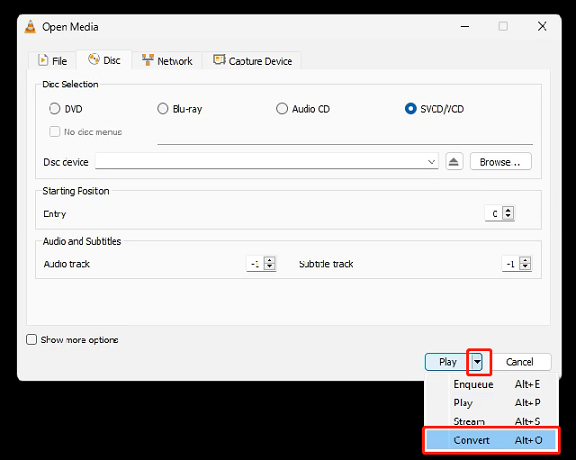The height and width of the screenshot is (460, 576).
Task: Select the SVCD/VCD radio button
Action: coord(410,109)
